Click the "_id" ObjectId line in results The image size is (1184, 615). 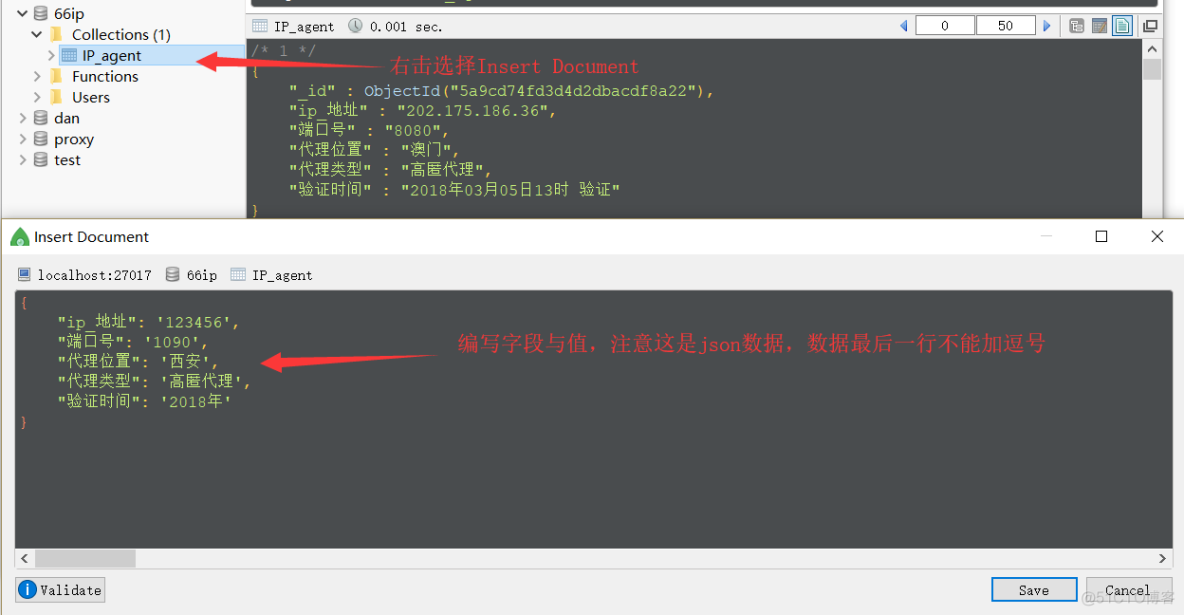(501, 91)
